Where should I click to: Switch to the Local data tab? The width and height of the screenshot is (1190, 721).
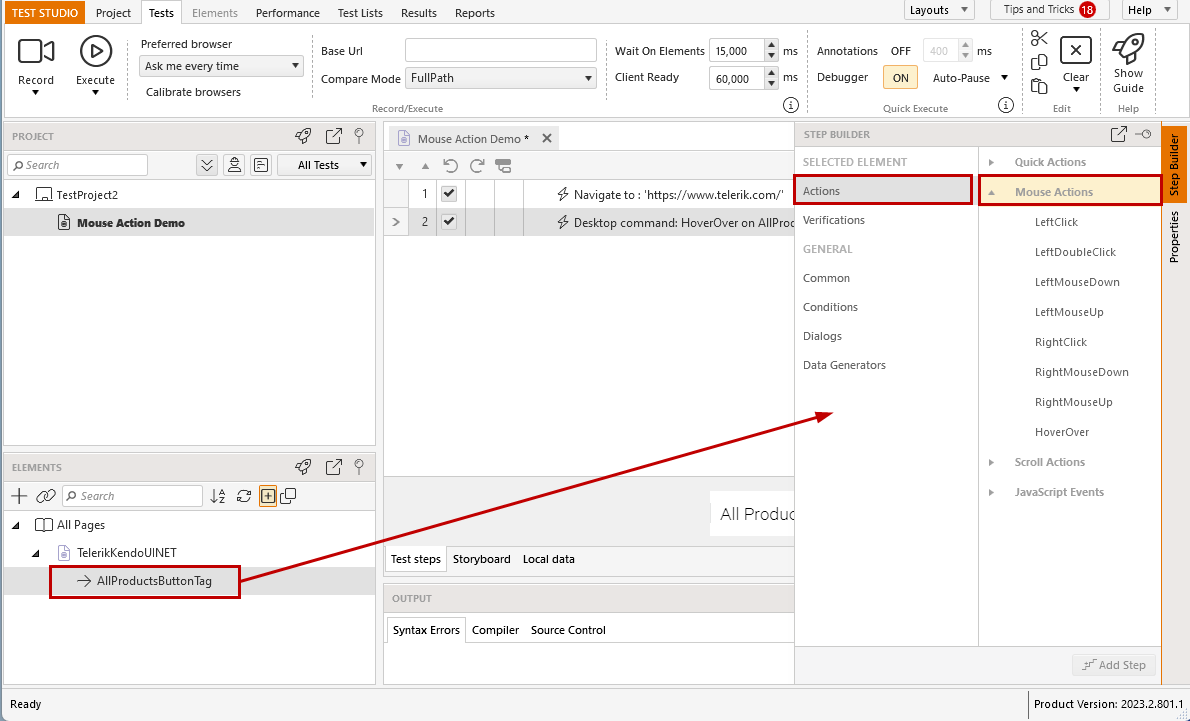549,559
